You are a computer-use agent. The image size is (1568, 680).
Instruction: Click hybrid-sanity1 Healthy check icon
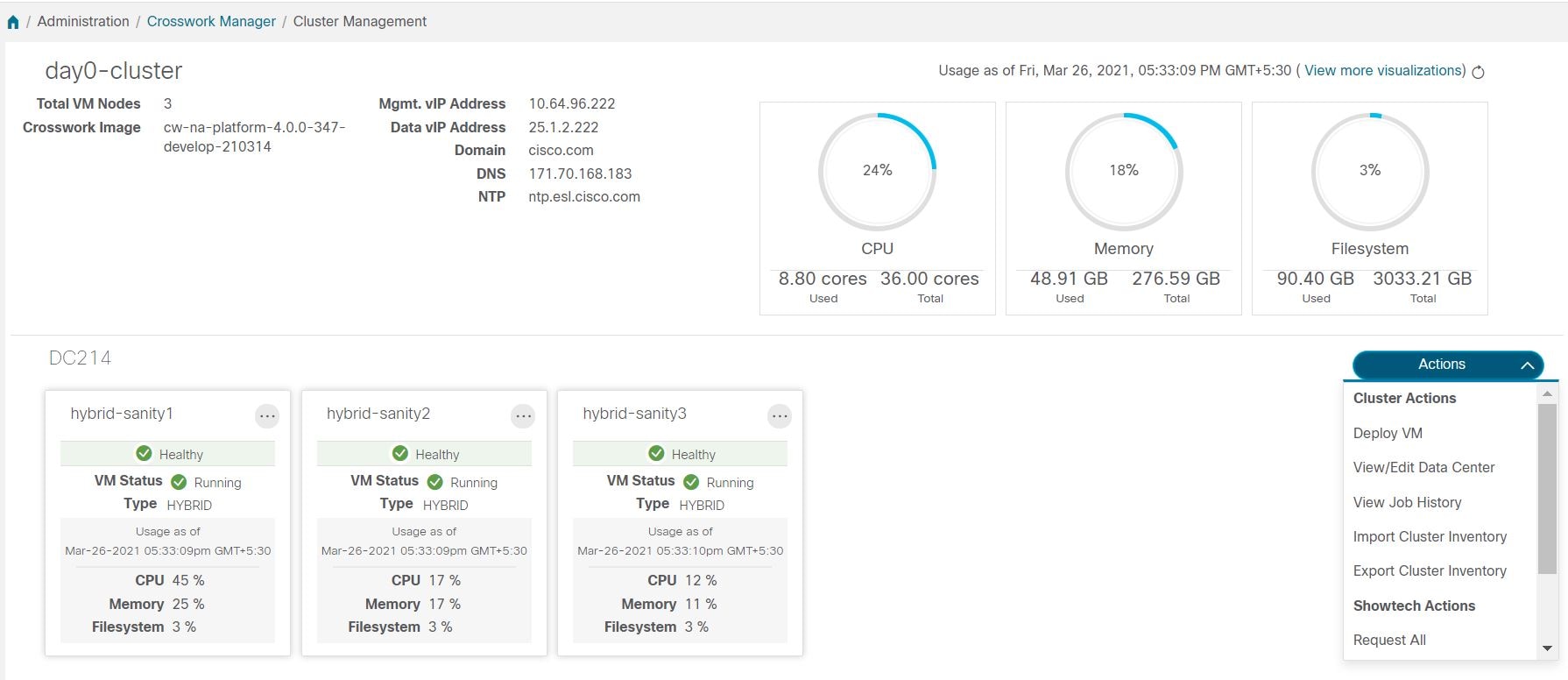point(144,453)
